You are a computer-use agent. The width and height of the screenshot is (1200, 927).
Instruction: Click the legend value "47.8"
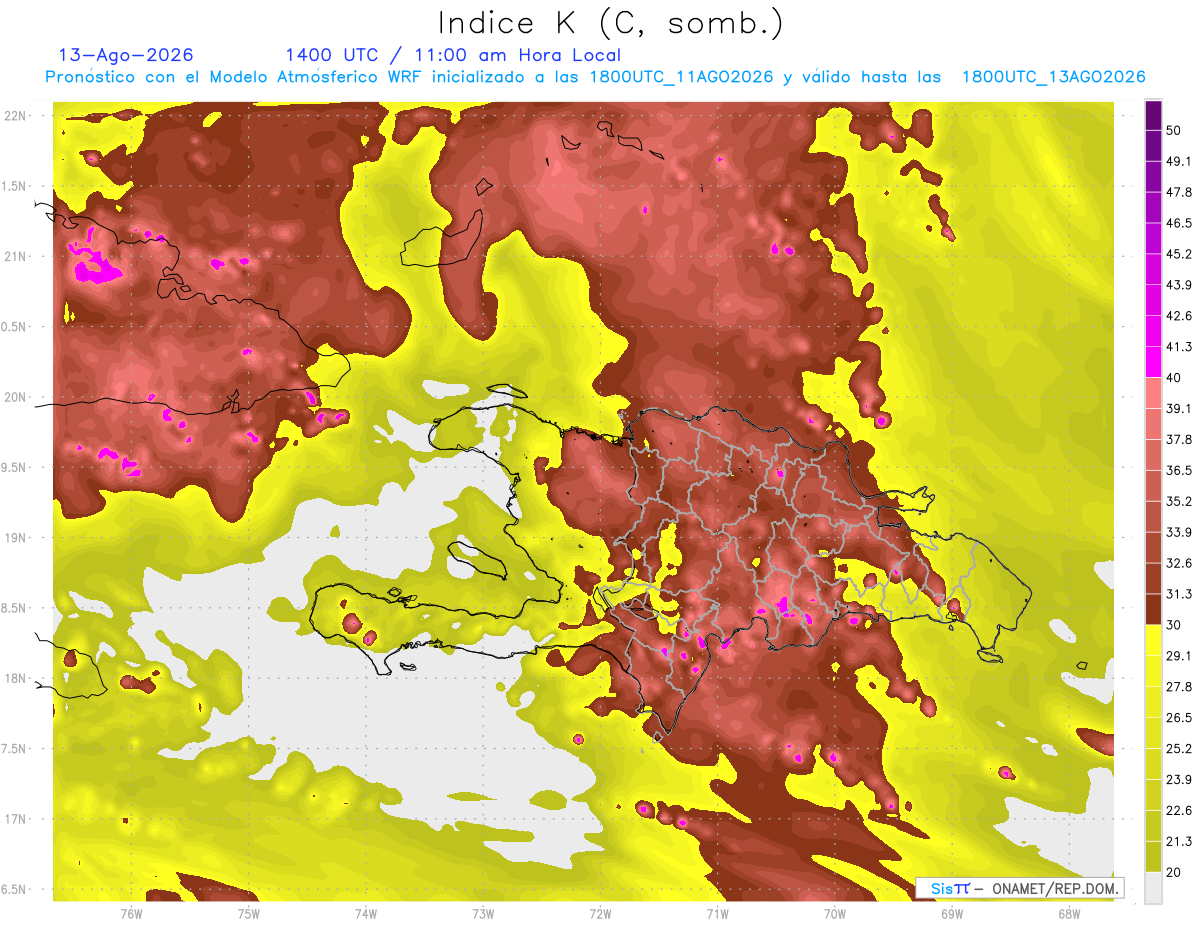coord(1179,192)
